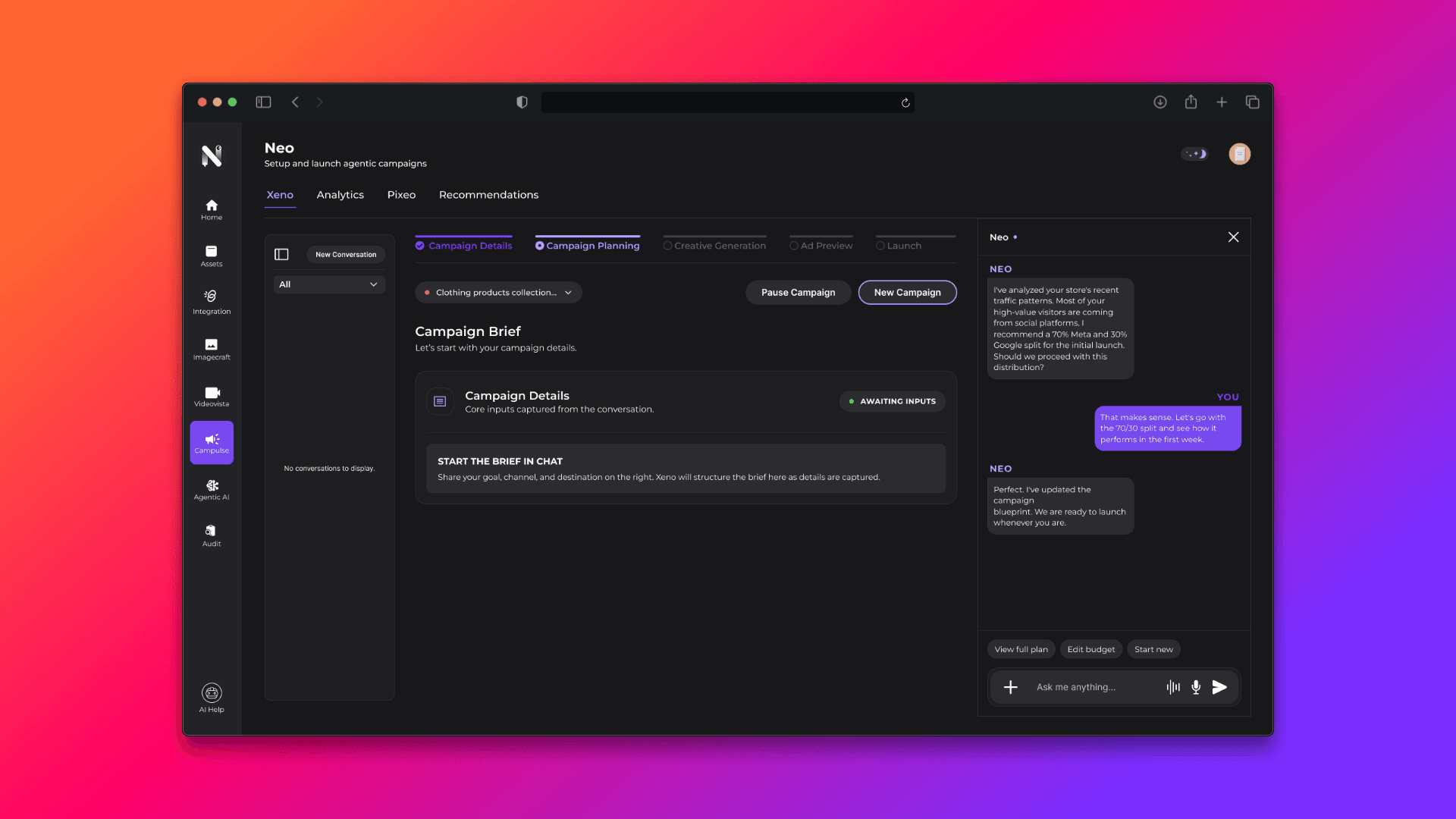This screenshot has width=1456, height=819.
Task: Click the START THE BRIEF IN CHAT heading
Action: [500, 461]
